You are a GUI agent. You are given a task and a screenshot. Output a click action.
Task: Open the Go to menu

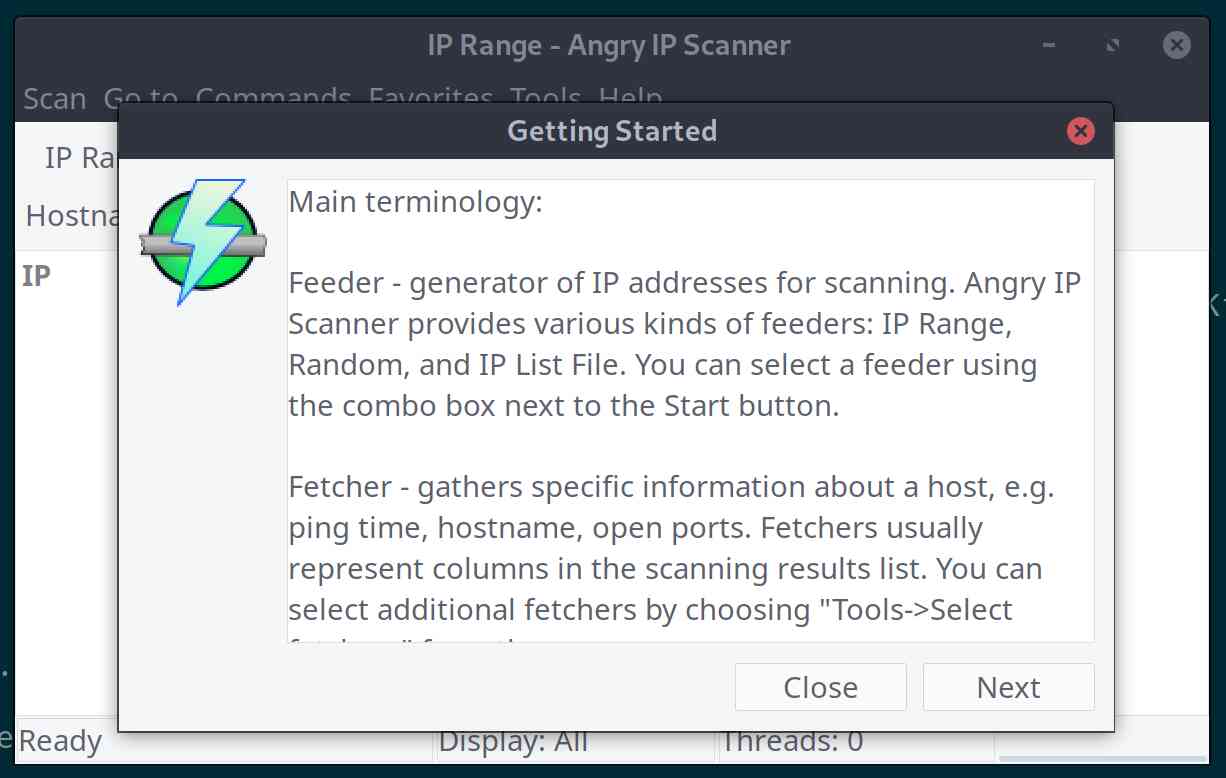141,98
